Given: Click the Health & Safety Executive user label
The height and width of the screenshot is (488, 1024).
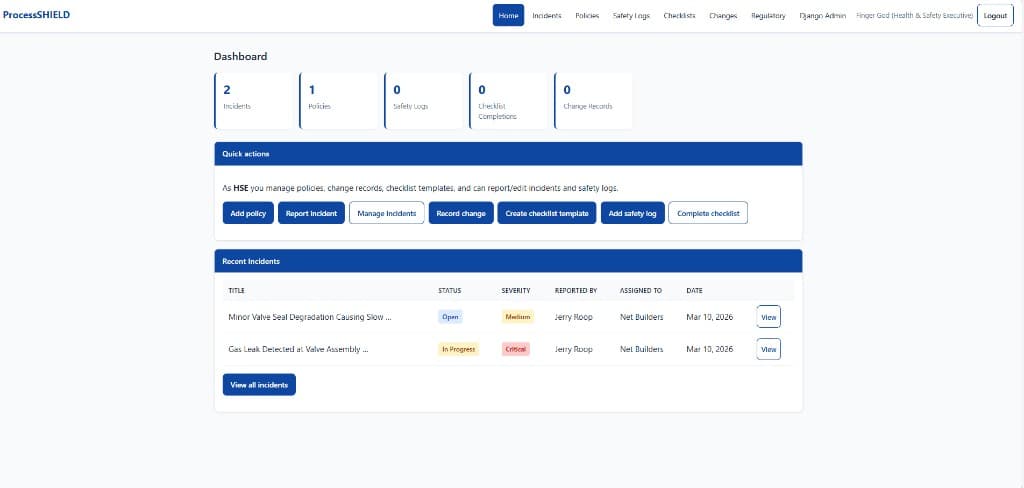Looking at the screenshot, I should [x=914, y=16].
